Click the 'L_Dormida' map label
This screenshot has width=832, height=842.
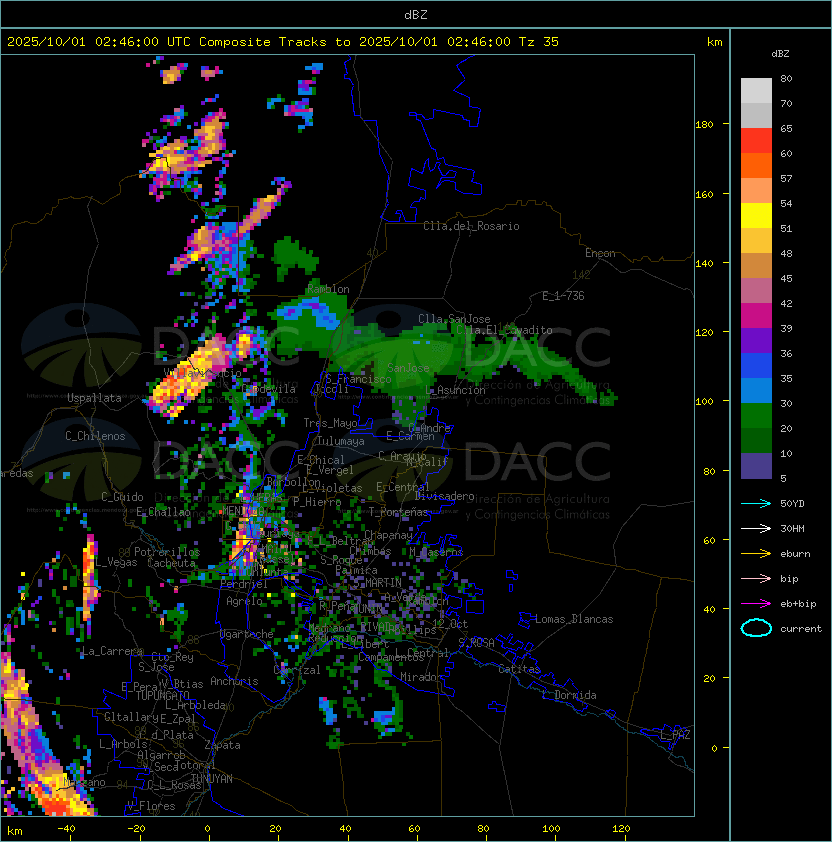coord(570,695)
